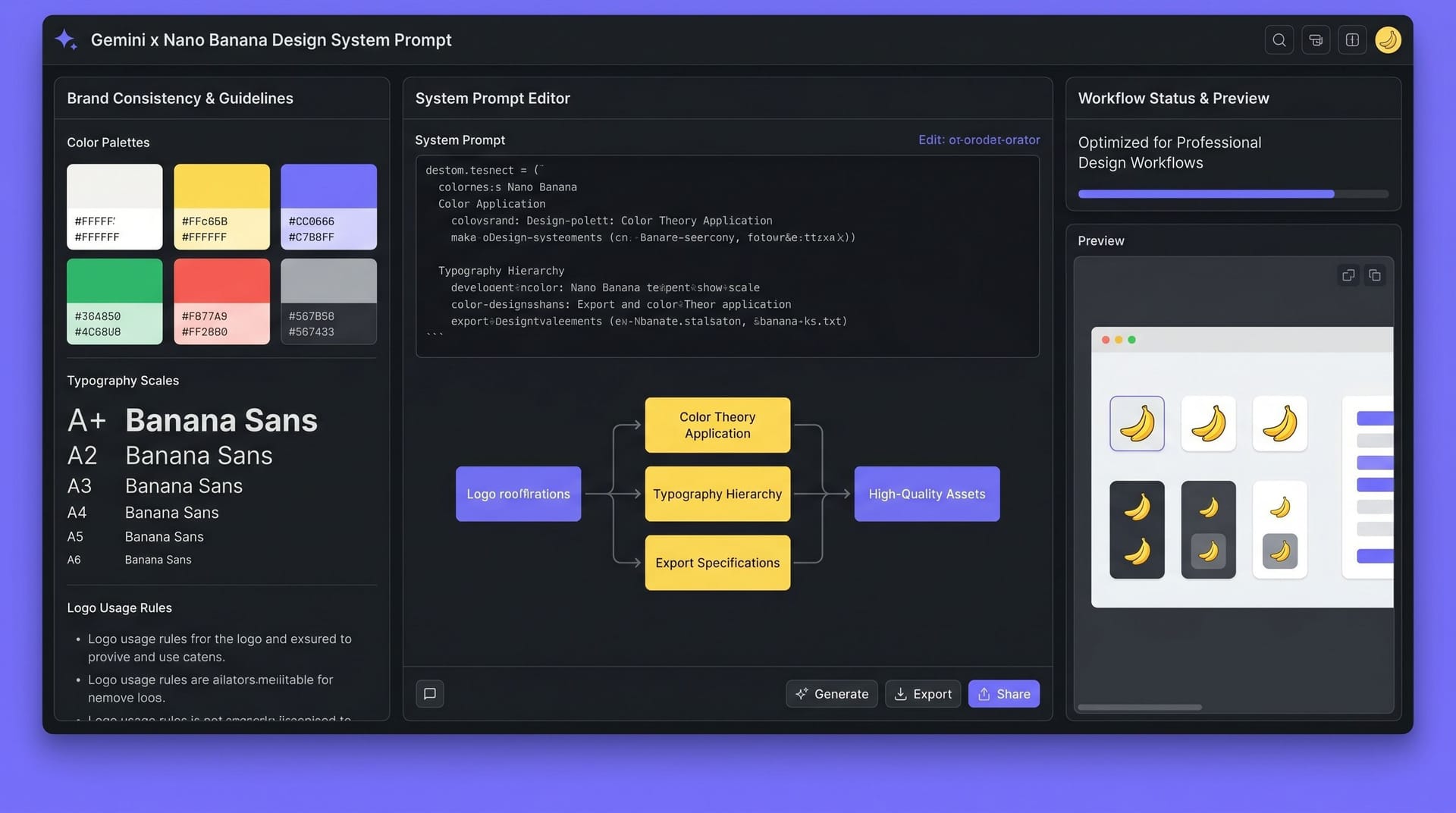This screenshot has height=813, width=1456.
Task: Select the A3 Banana Sans type scale
Action: tap(155, 486)
